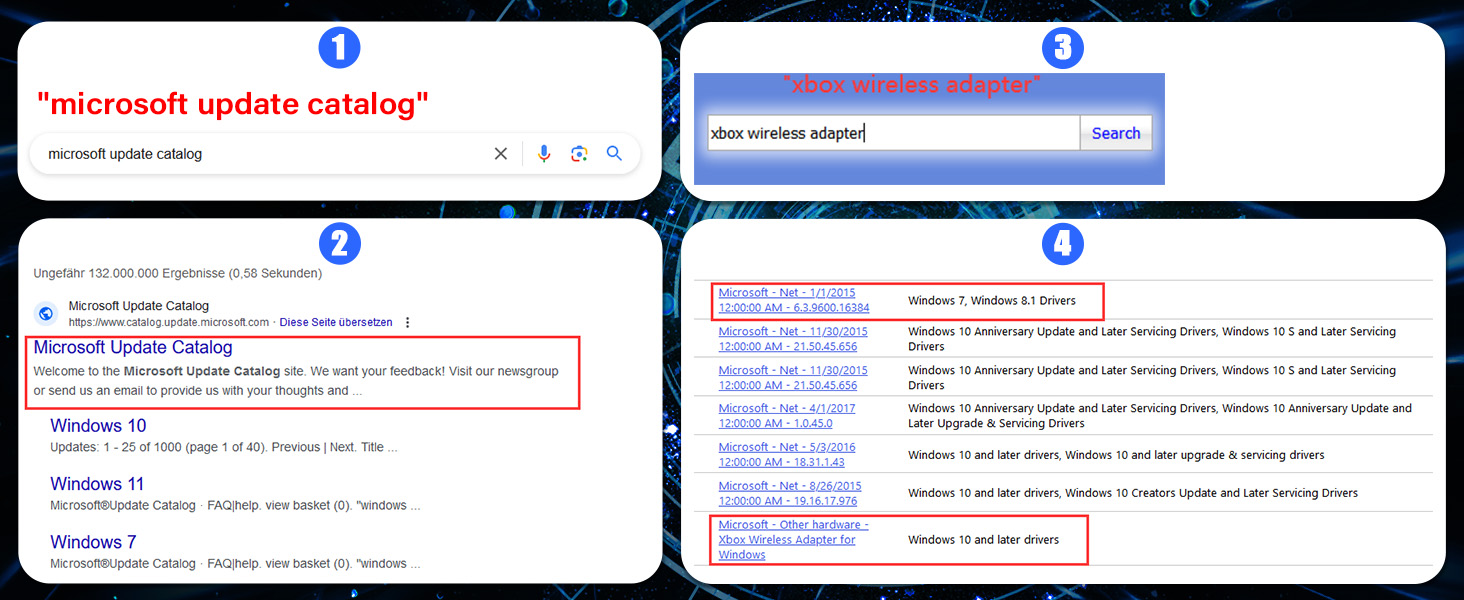
Task: Click the xbox wireless adapter search input
Action: pyautogui.click(x=894, y=133)
